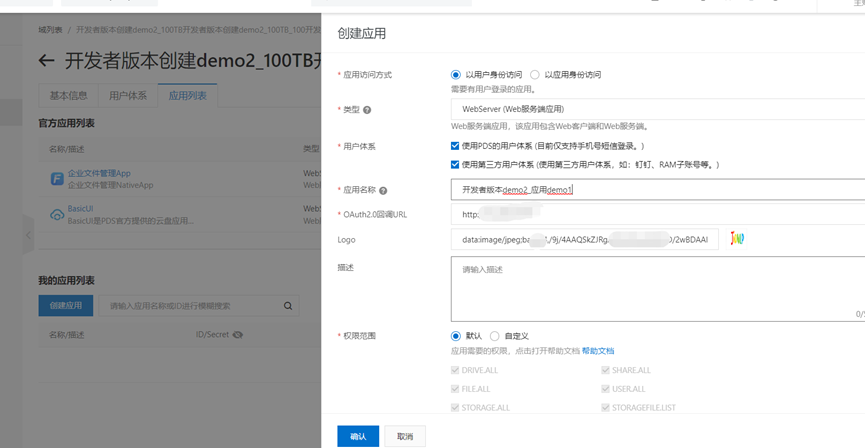Select 以应用身份访问 radio option
Image resolution: width=865 pixels, height=448 pixels.
tap(535, 74)
